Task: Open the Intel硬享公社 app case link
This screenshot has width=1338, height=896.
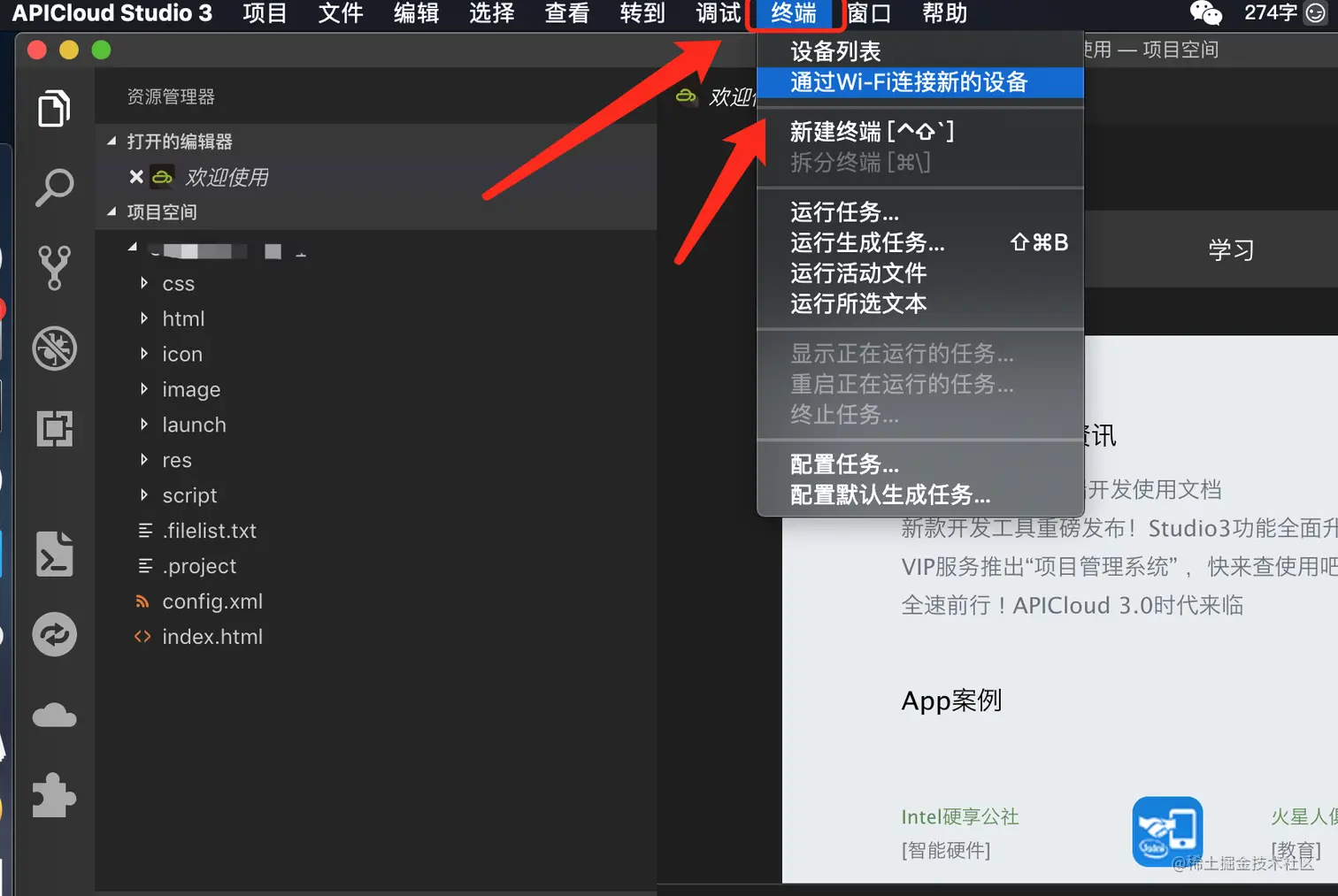Action: 960,816
